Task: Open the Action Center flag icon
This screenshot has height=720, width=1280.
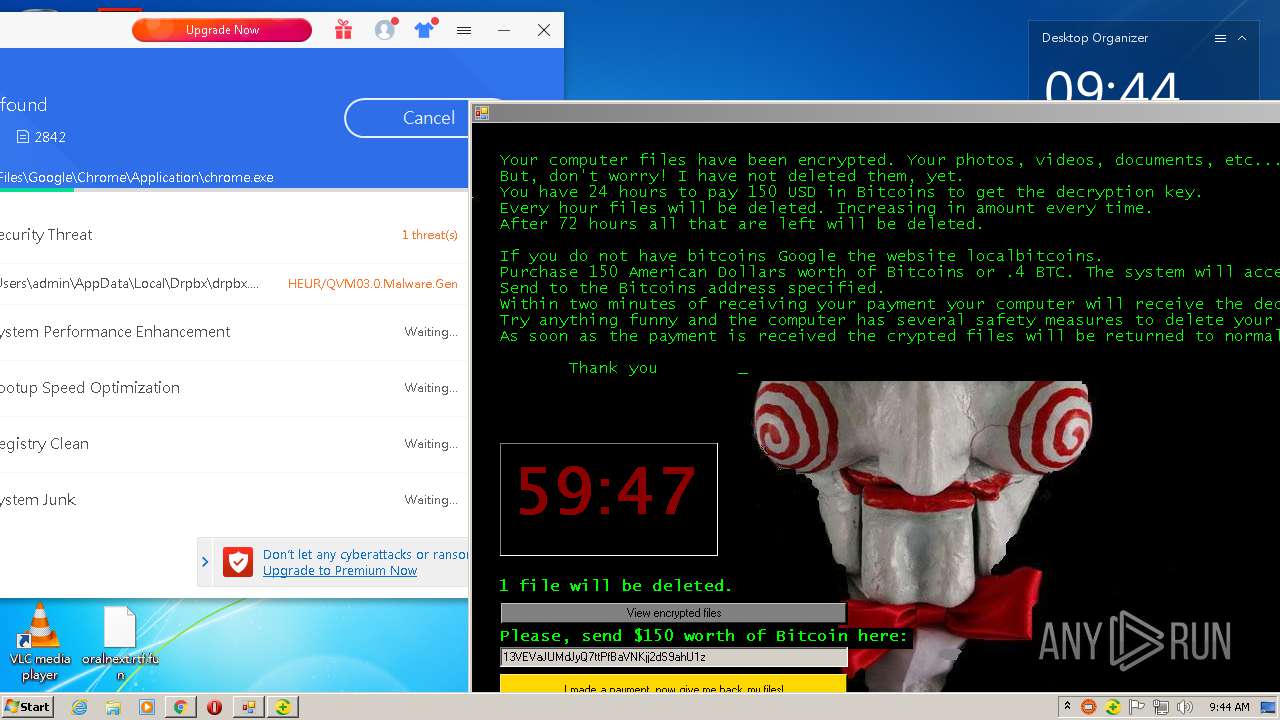Action: point(1137,707)
